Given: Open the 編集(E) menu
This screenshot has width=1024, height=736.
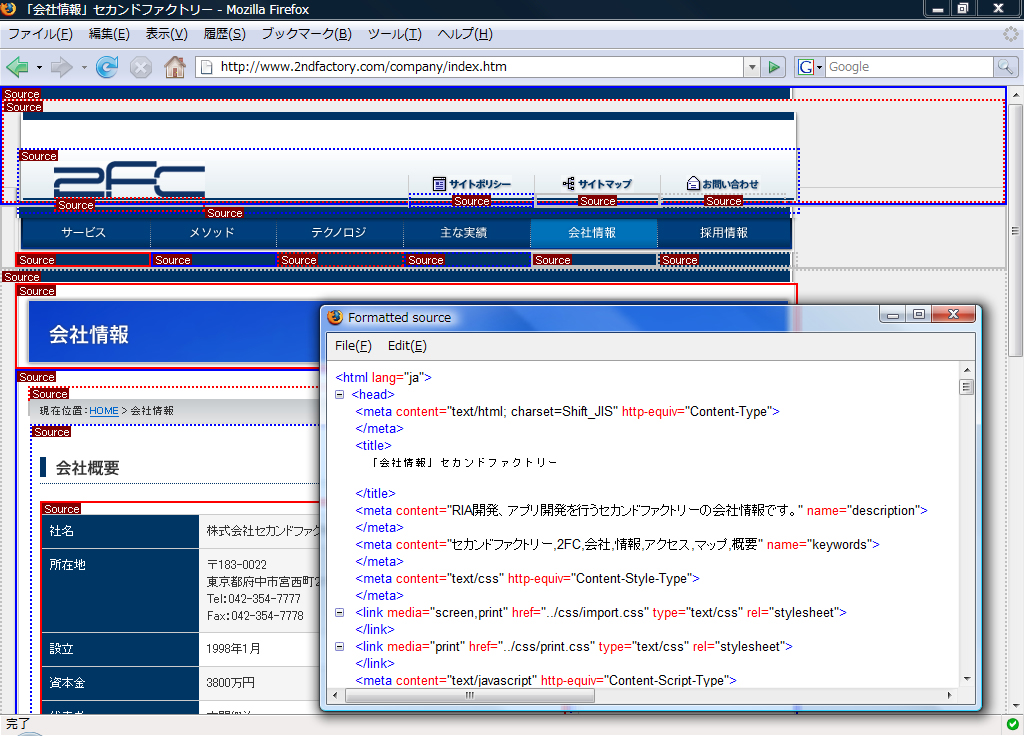Looking at the screenshot, I should point(109,34).
